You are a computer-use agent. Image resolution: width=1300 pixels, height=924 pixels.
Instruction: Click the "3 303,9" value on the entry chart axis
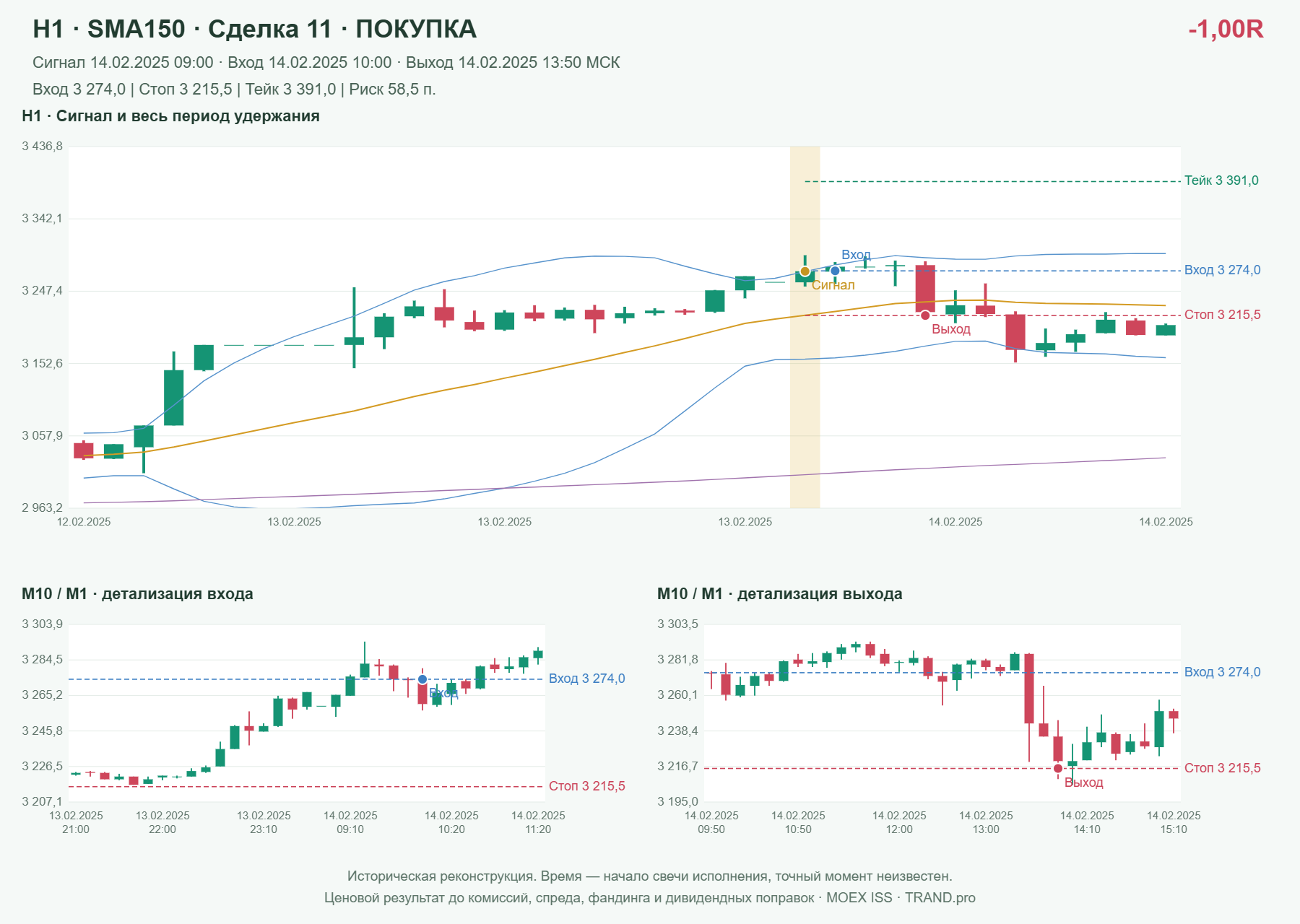pyautogui.click(x=42, y=624)
